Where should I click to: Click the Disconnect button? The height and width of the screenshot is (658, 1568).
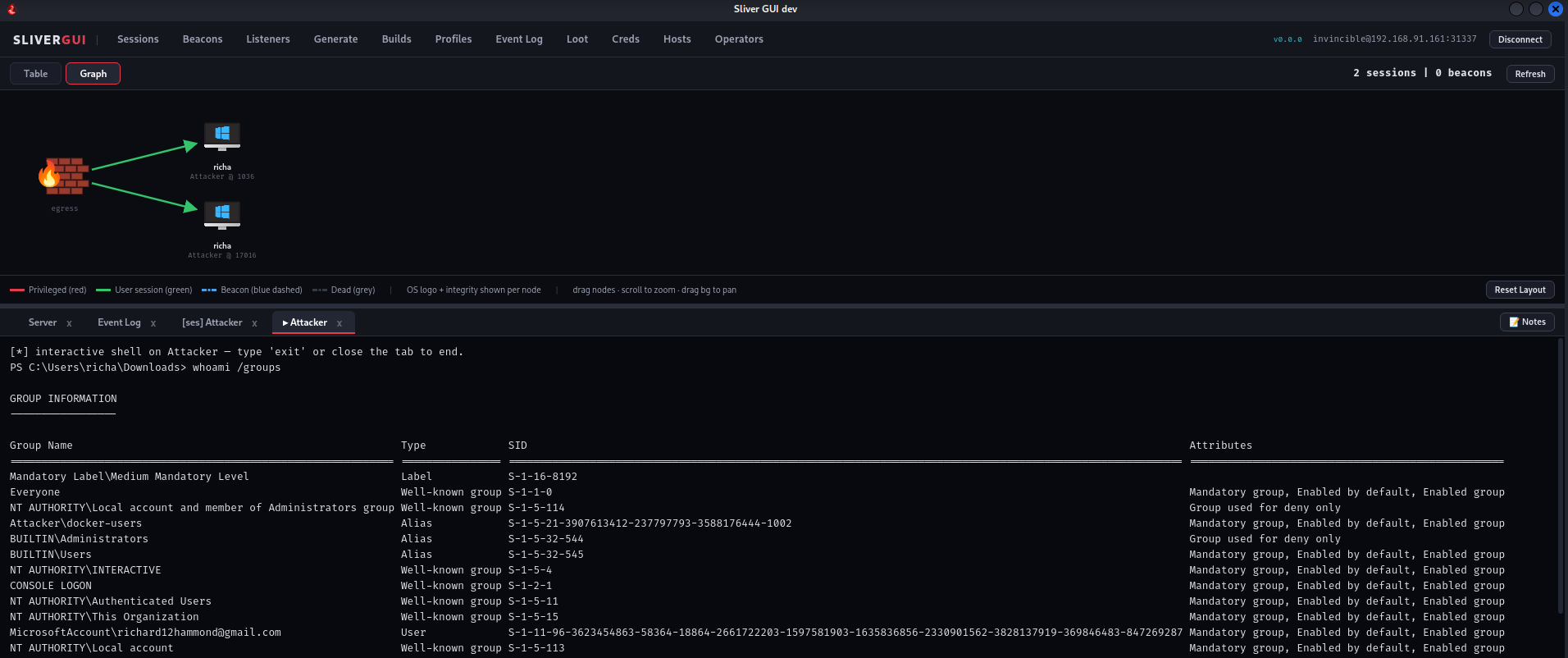point(1520,39)
